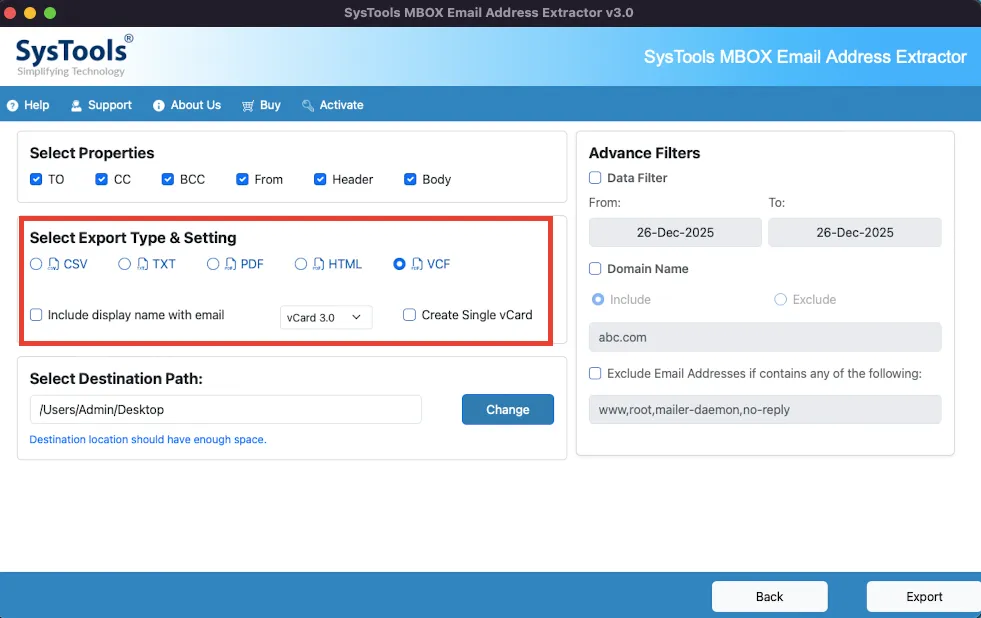Viewport: 981px width, 618px height.
Task: Click the VCF file icon
Action: (417, 264)
